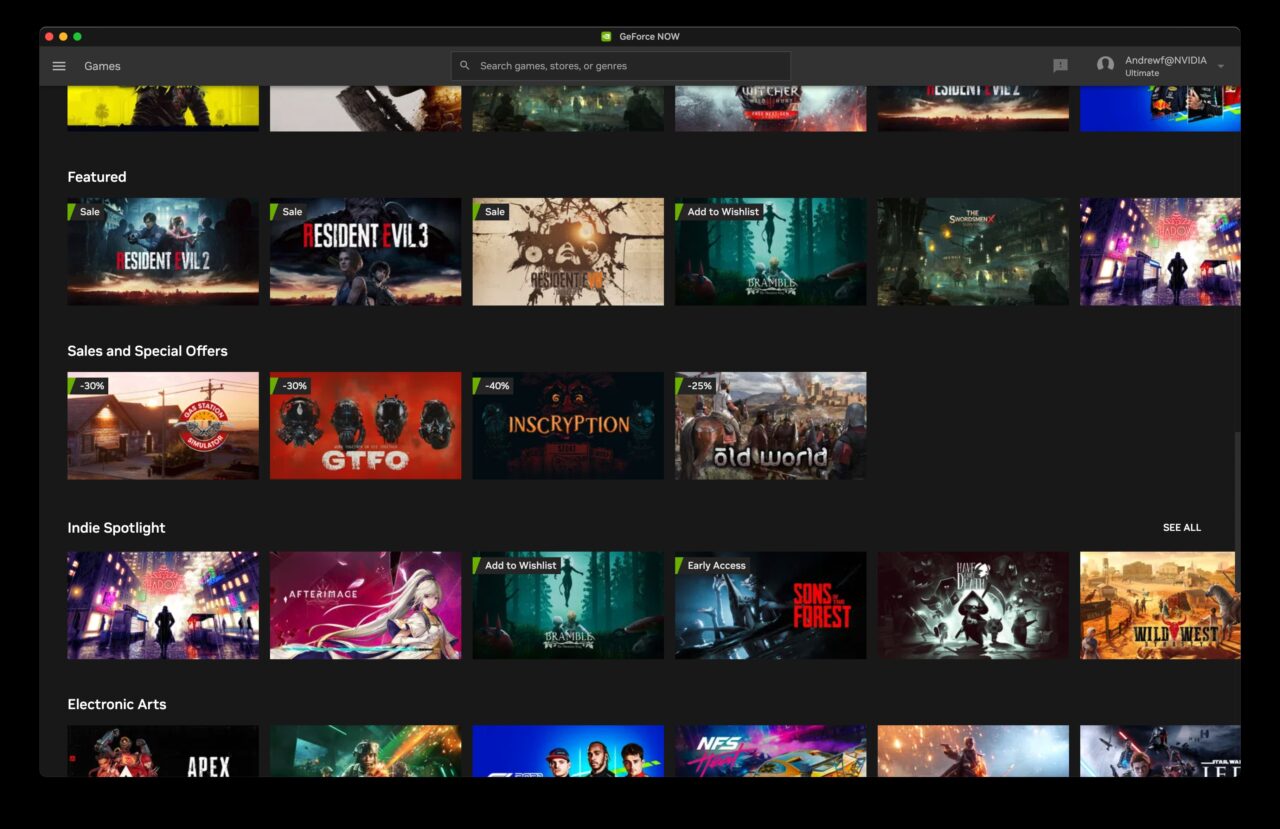Click the Sale badge on Resident Evil 2
Screen dimensions: 1280x829
[89, 212]
